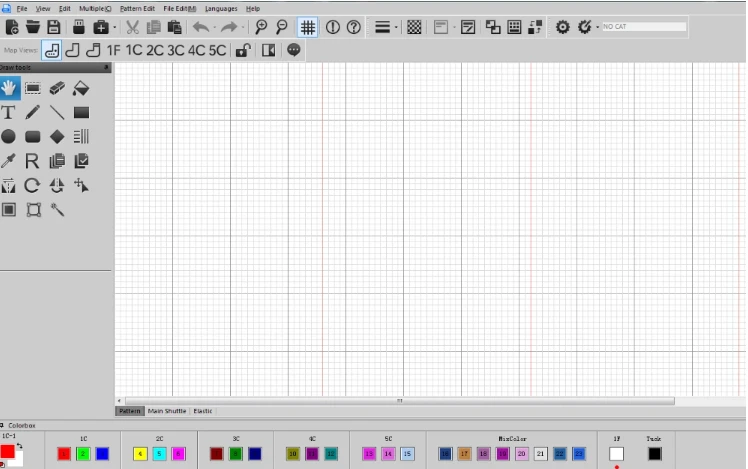Switch to 3C map view
748x469 pixels.
click(176, 50)
